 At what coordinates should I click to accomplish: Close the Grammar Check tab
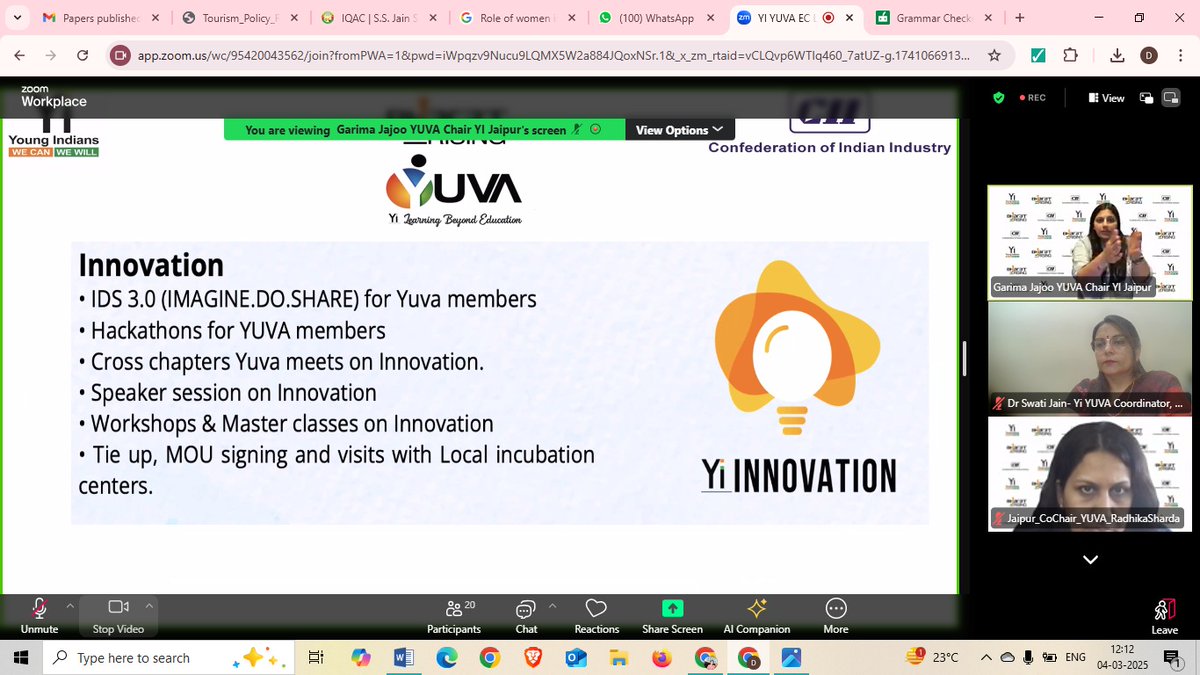pyautogui.click(x=989, y=18)
